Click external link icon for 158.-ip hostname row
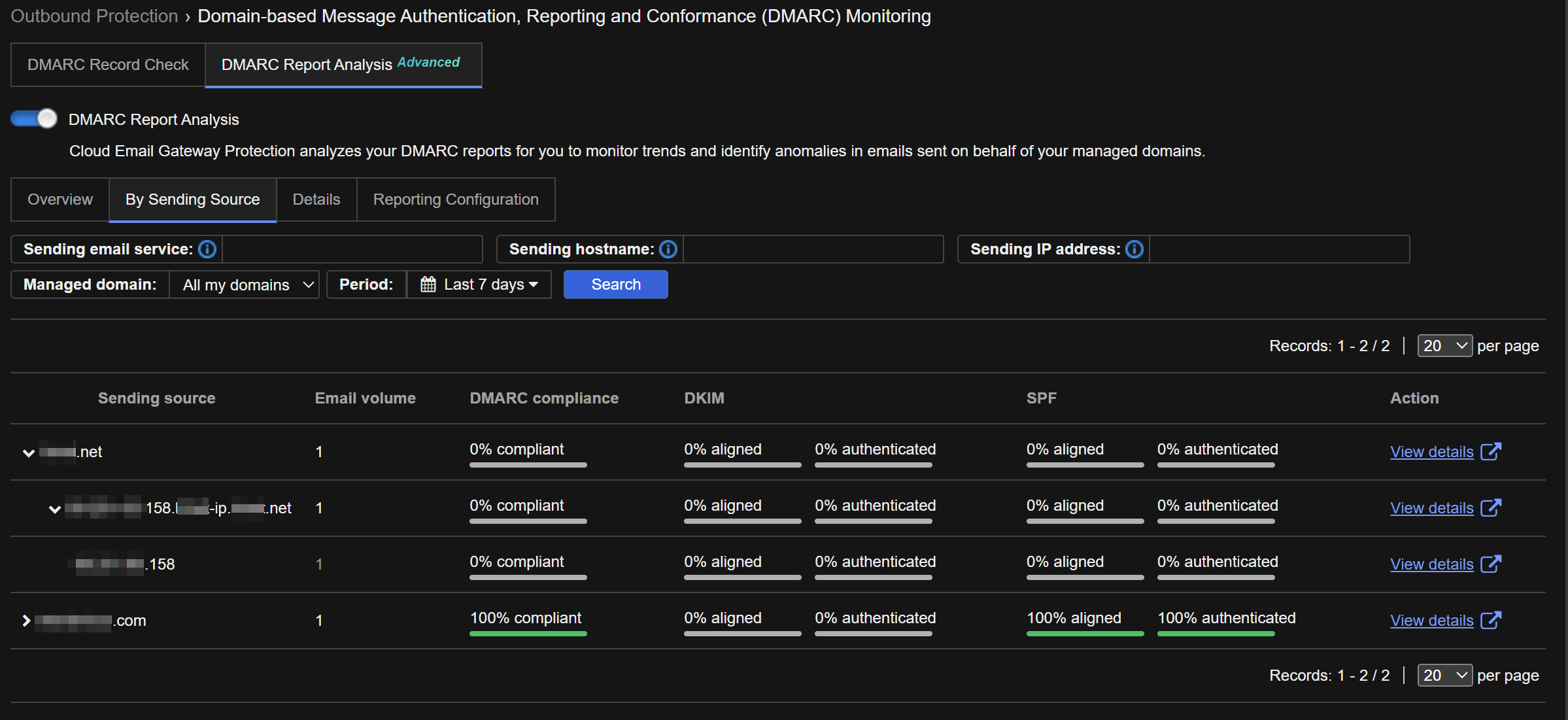Screen dimensions: 1568x720 1490,507
